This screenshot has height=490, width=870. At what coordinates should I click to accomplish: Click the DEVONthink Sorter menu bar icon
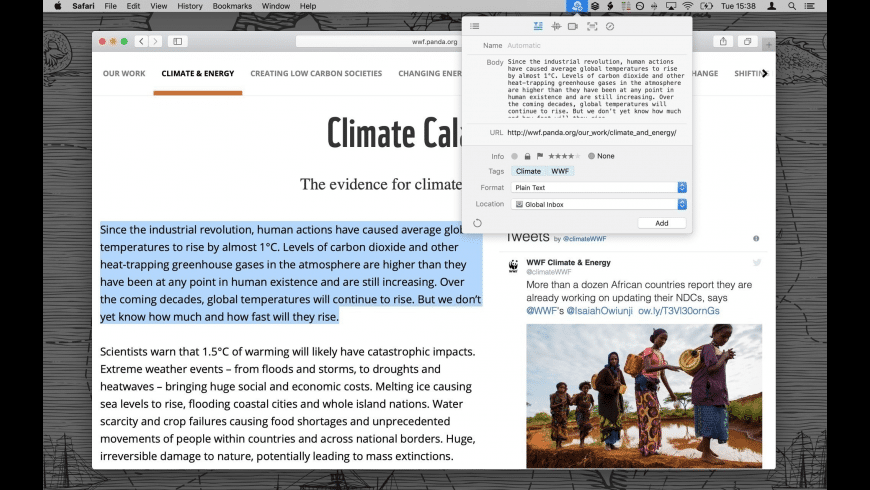pyautogui.click(x=577, y=6)
